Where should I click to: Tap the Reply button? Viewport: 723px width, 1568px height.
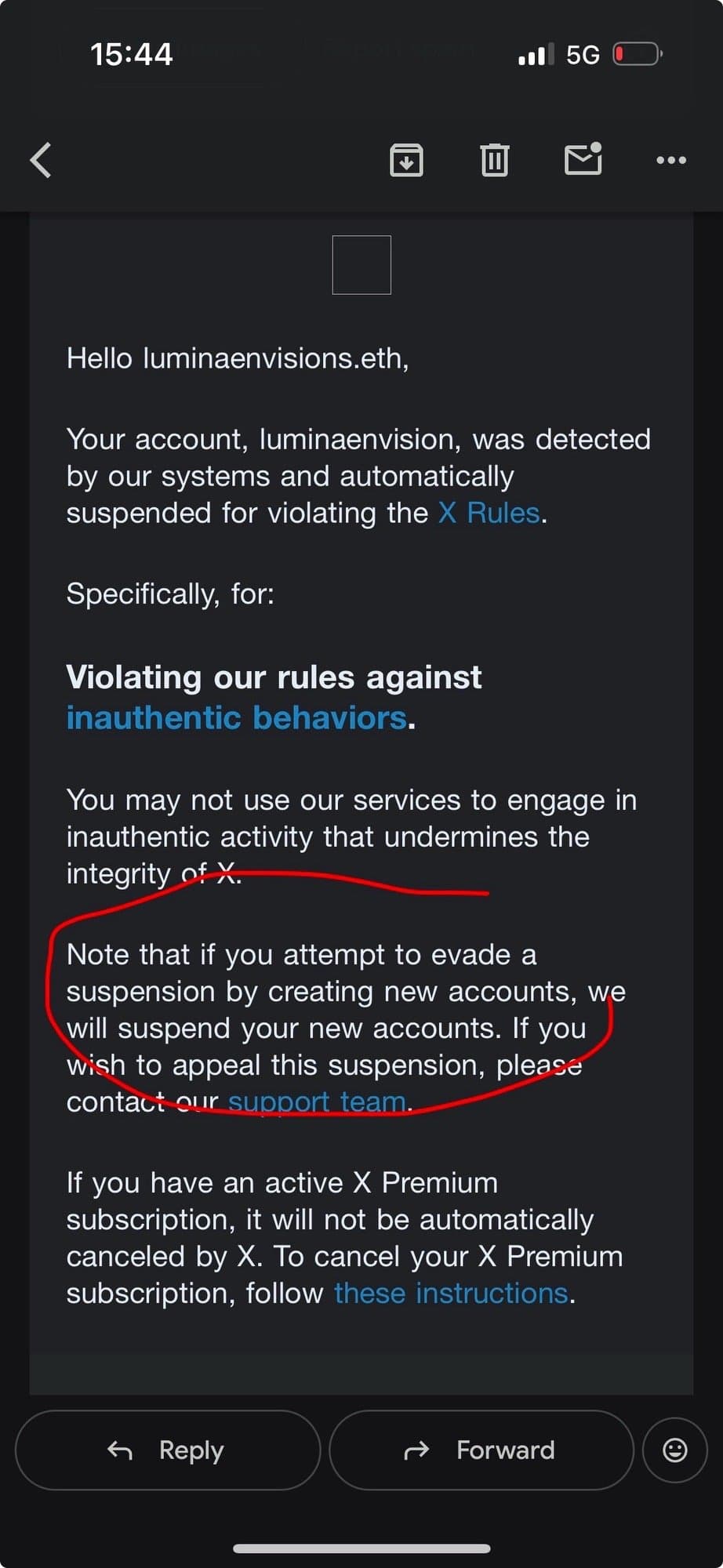coord(167,1450)
